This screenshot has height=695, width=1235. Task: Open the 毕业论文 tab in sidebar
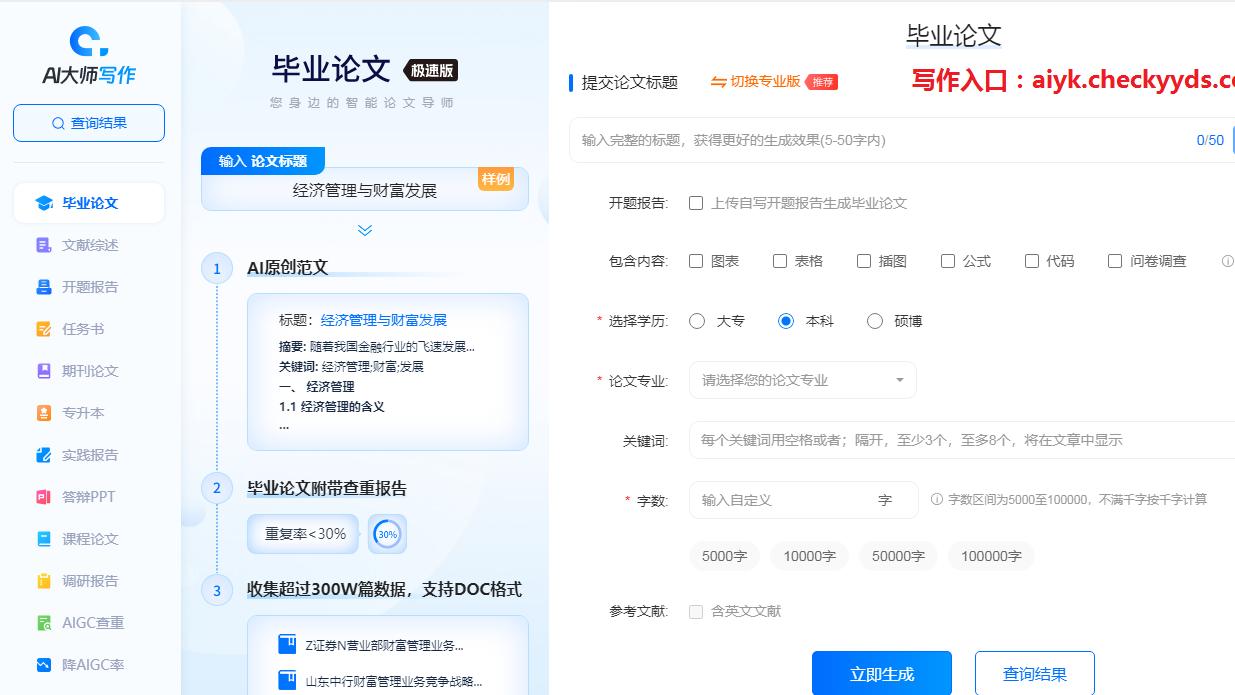(88, 203)
